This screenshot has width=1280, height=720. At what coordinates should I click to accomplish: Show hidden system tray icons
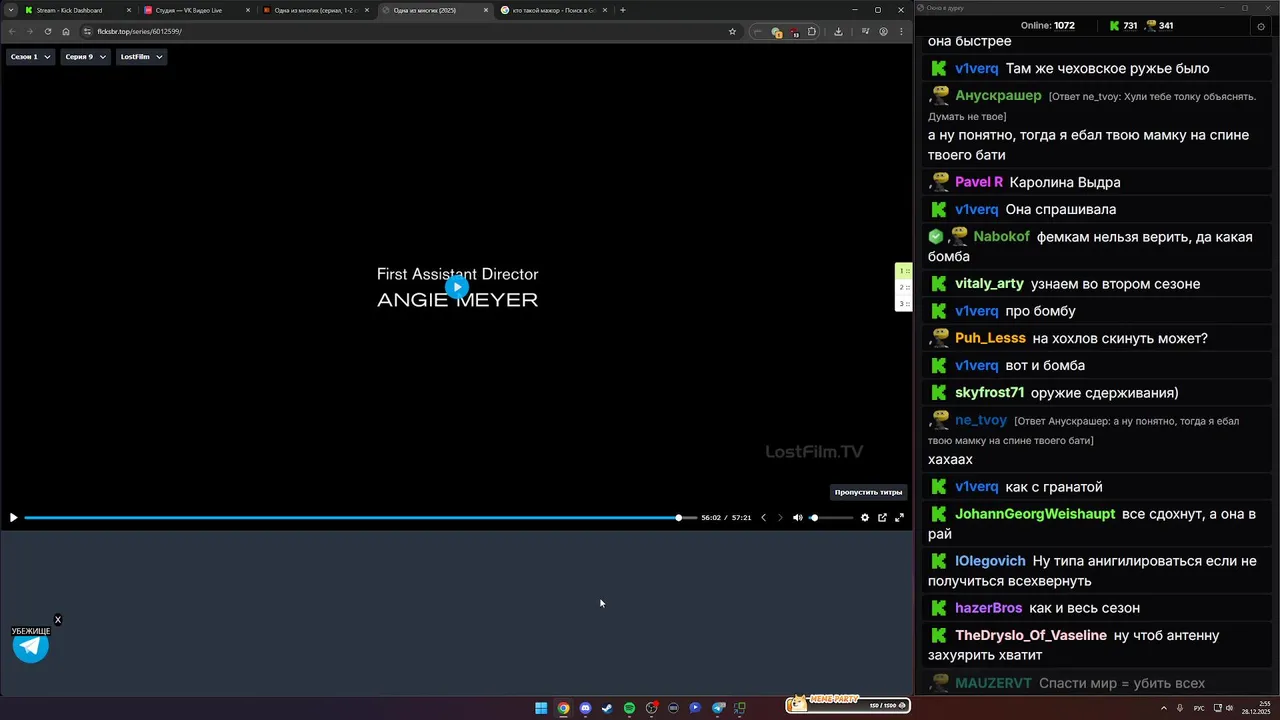(x=1164, y=708)
